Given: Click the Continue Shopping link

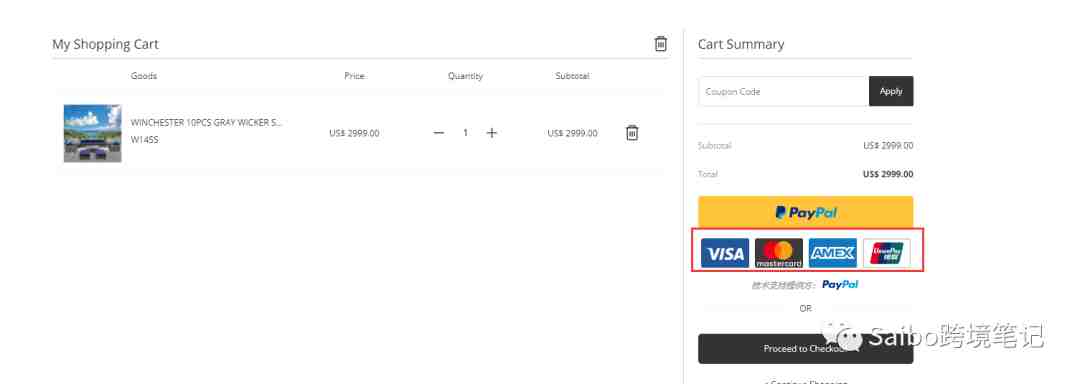Looking at the screenshot, I should [x=805, y=381].
